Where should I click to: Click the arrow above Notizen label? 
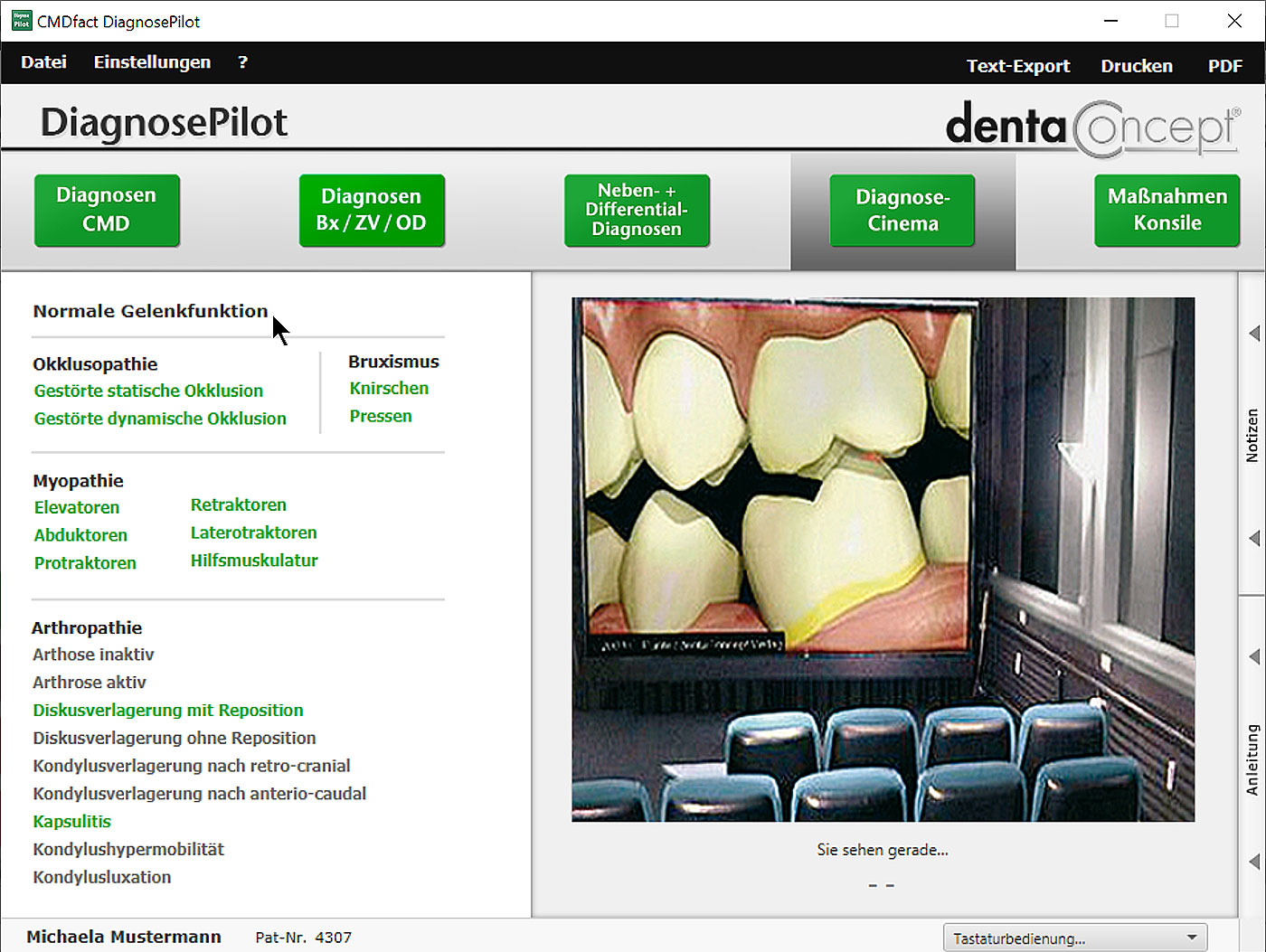pyautogui.click(x=1254, y=334)
